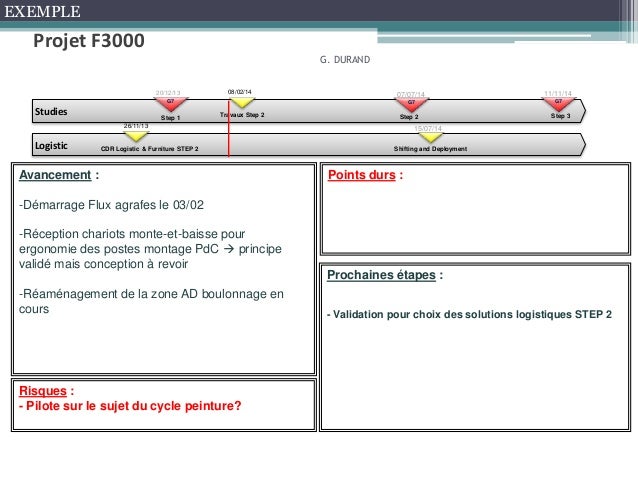This screenshot has height=479, width=638.
Task: Select the Logistic timeline label
Action: [51, 145]
